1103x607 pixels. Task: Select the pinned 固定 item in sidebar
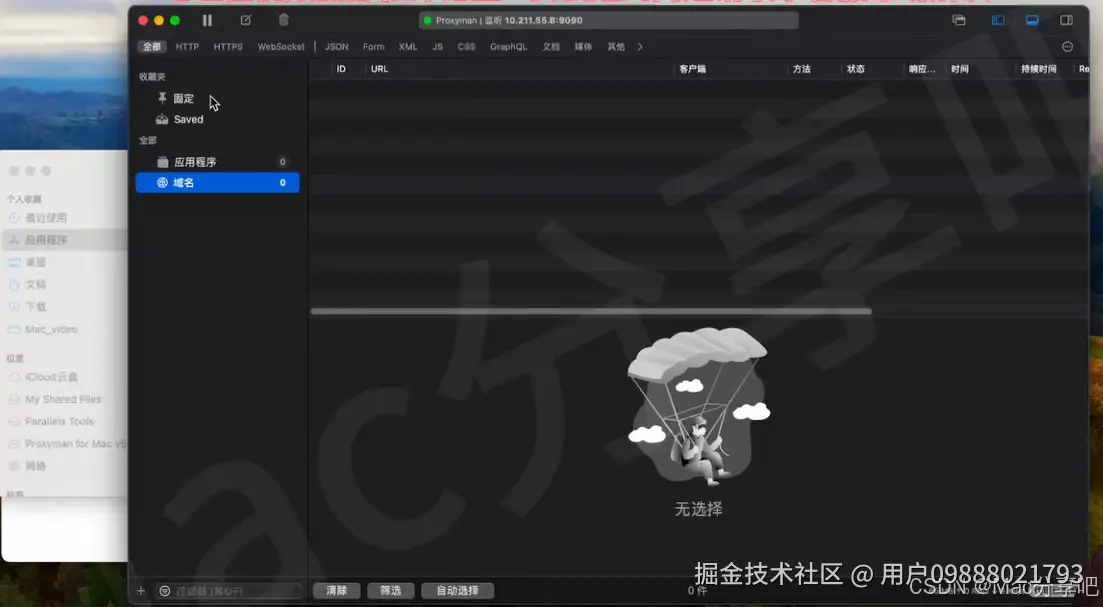coord(185,98)
